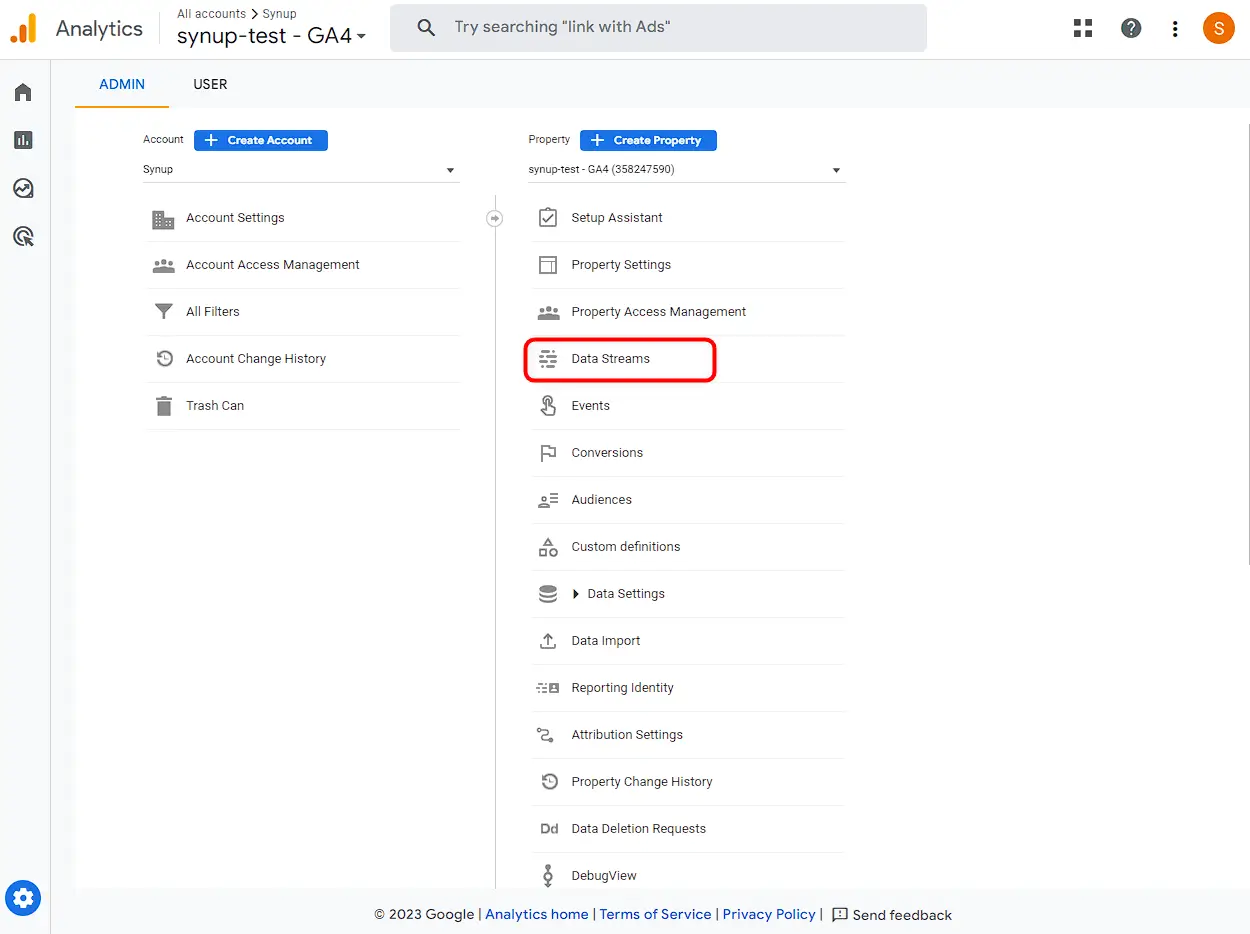The width and height of the screenshot is (1250, 934).
Task: Click the Data Settings database icon
Action: (548, 594)
